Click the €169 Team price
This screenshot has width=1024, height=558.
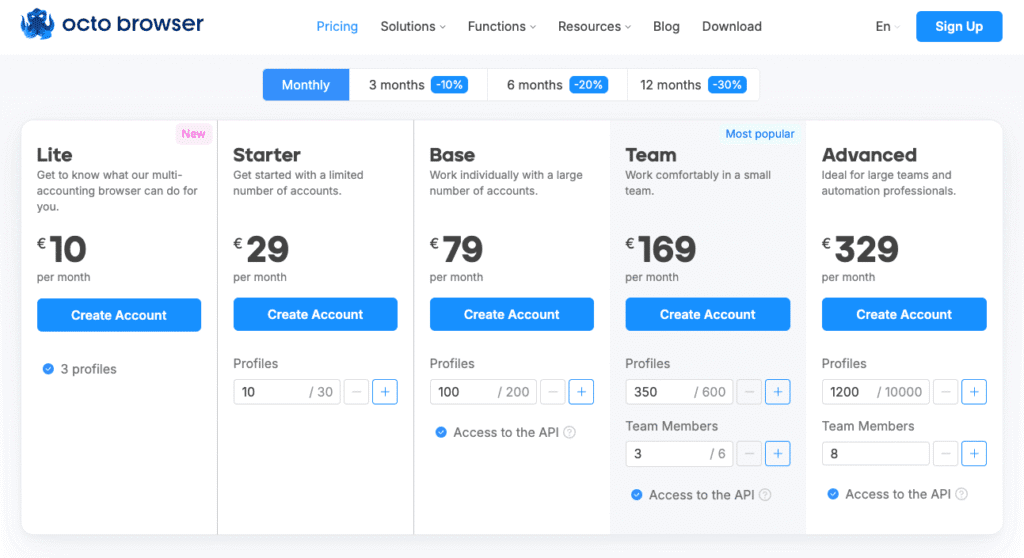(661, 249)
